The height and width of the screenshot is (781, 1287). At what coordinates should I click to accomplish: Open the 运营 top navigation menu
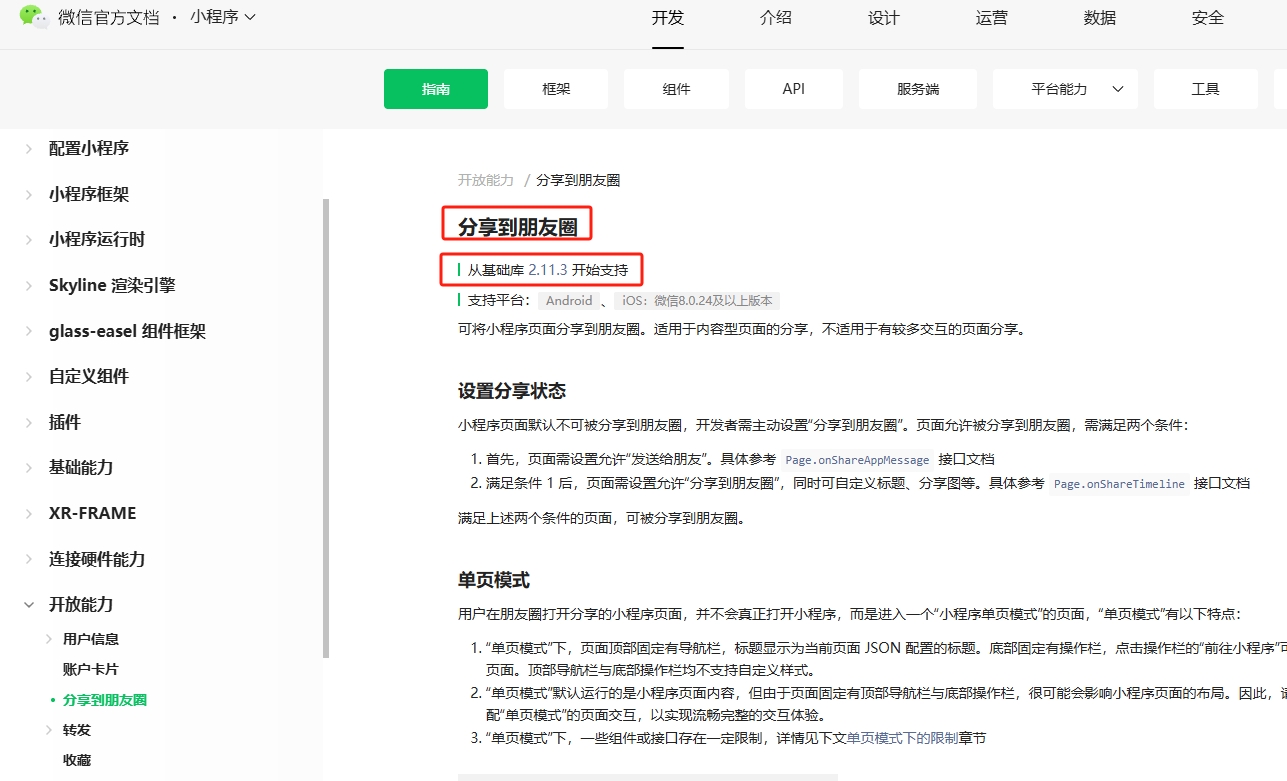coord(991,17)
